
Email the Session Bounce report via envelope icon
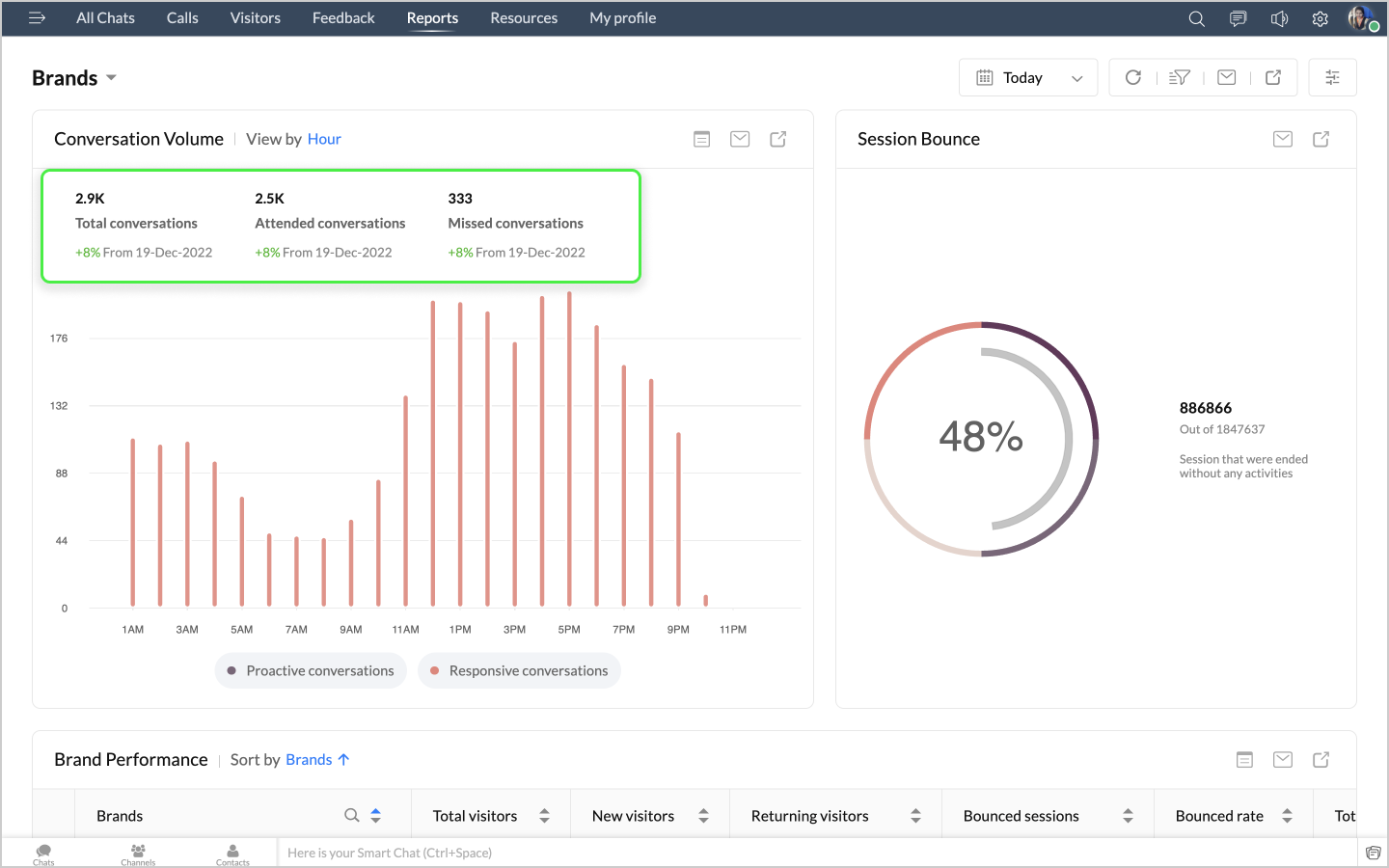coord(1282,139)
